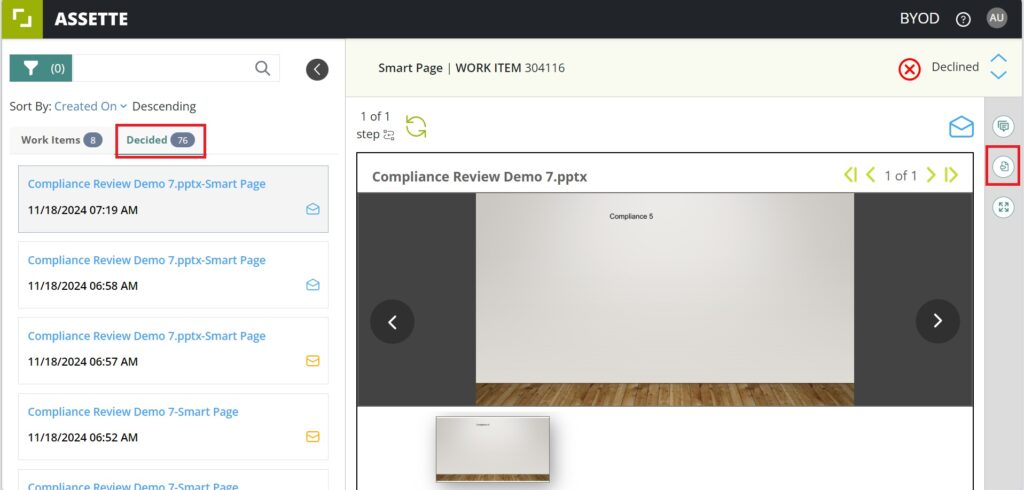Click the 'Declined' status text

click(955, 67)
